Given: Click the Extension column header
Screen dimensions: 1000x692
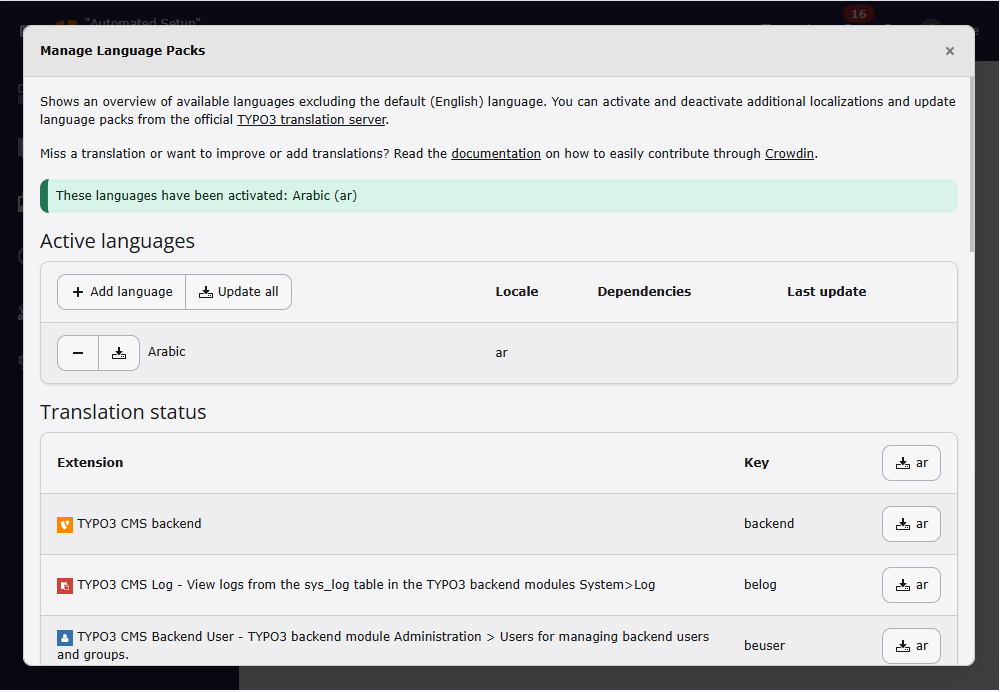Looking at the screenshot, I should pyautogui.click(x=90, y=462).
